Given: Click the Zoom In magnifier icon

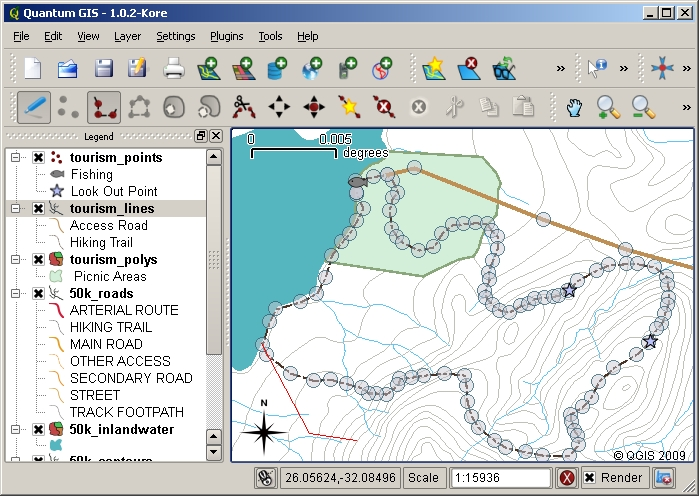Looking at the screenshot, I should pos(607,106).
